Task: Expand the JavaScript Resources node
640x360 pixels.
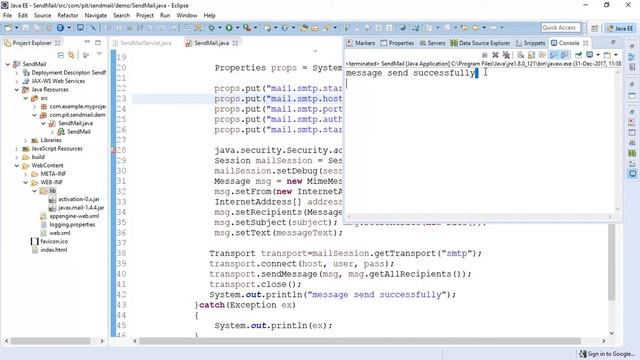Action: [x=17, y=149]
